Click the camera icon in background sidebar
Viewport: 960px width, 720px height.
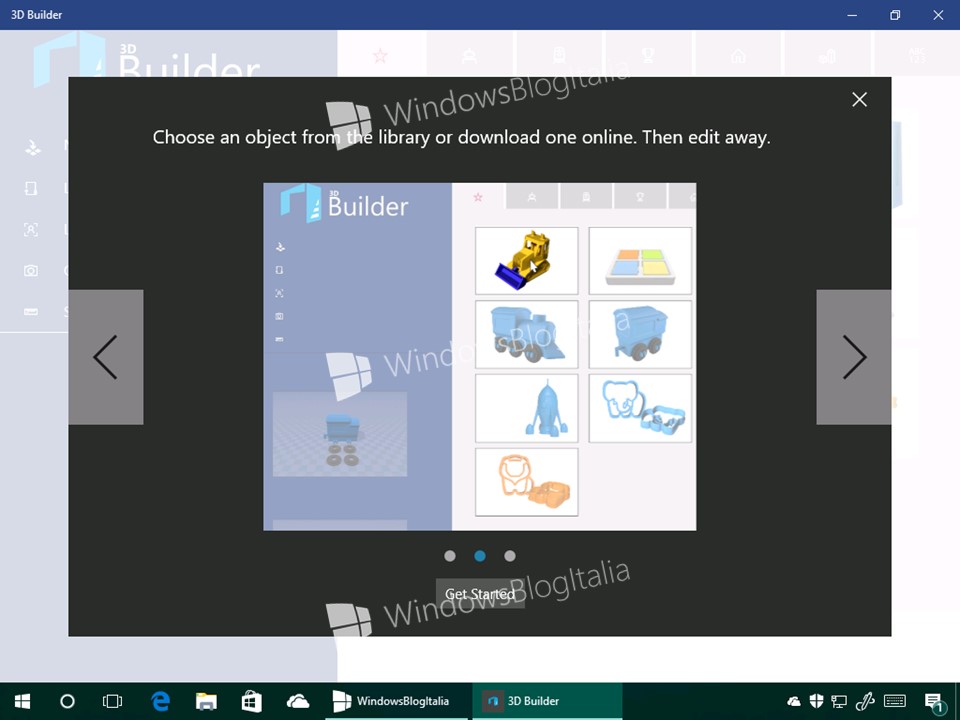pyautogui.click(x=31, y=271)
